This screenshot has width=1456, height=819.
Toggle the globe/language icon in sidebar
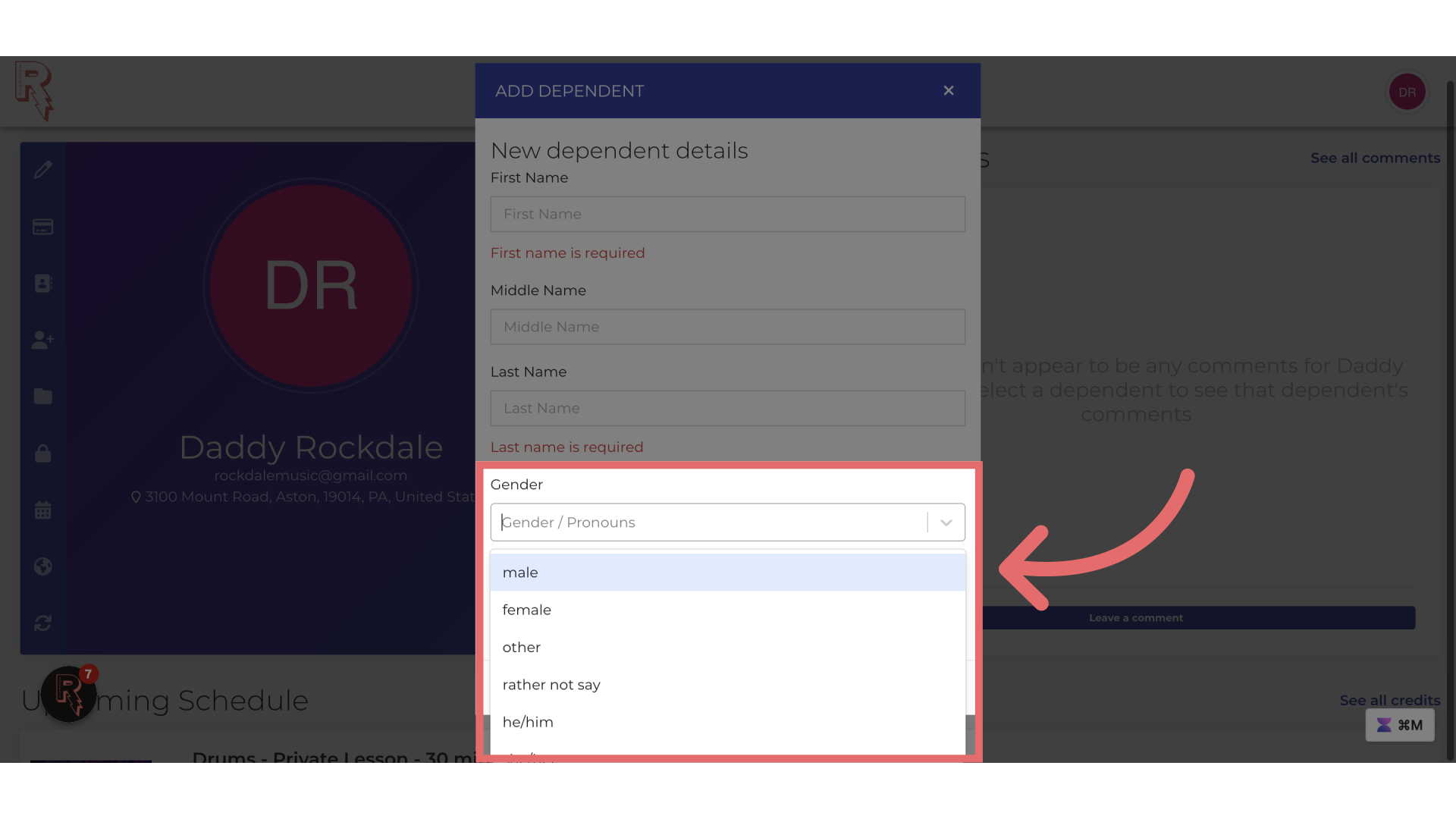click(42, 567)
